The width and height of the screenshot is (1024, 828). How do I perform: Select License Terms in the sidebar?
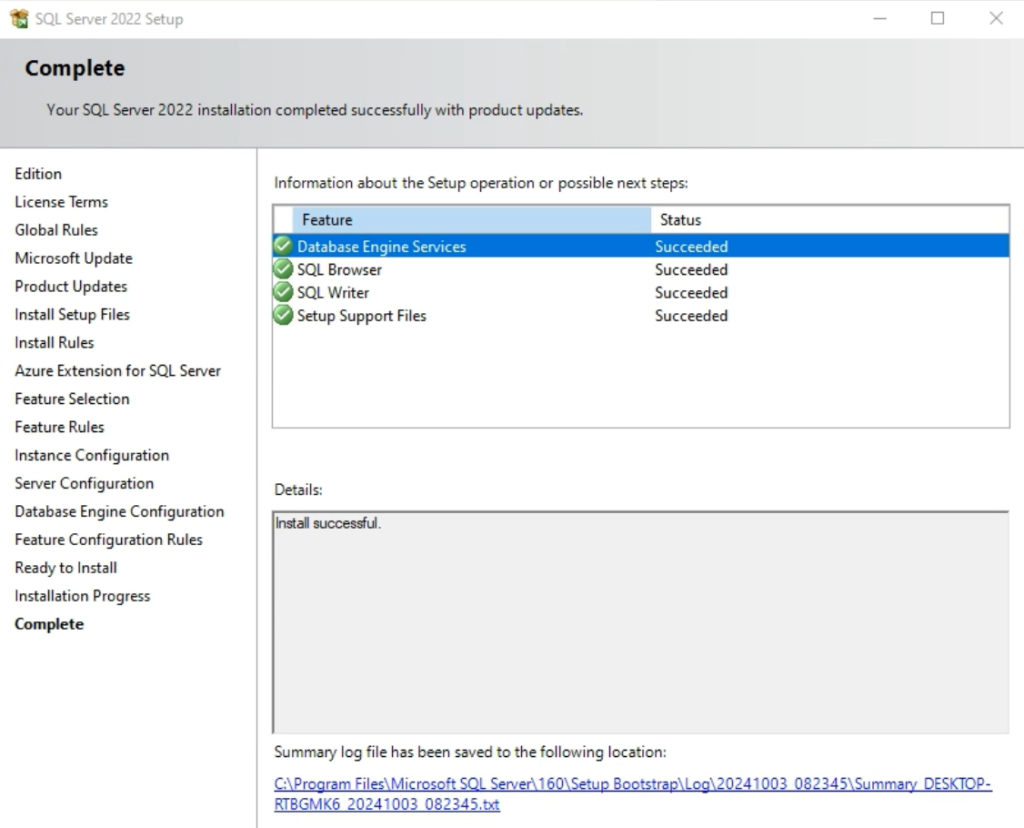[61, 201]
